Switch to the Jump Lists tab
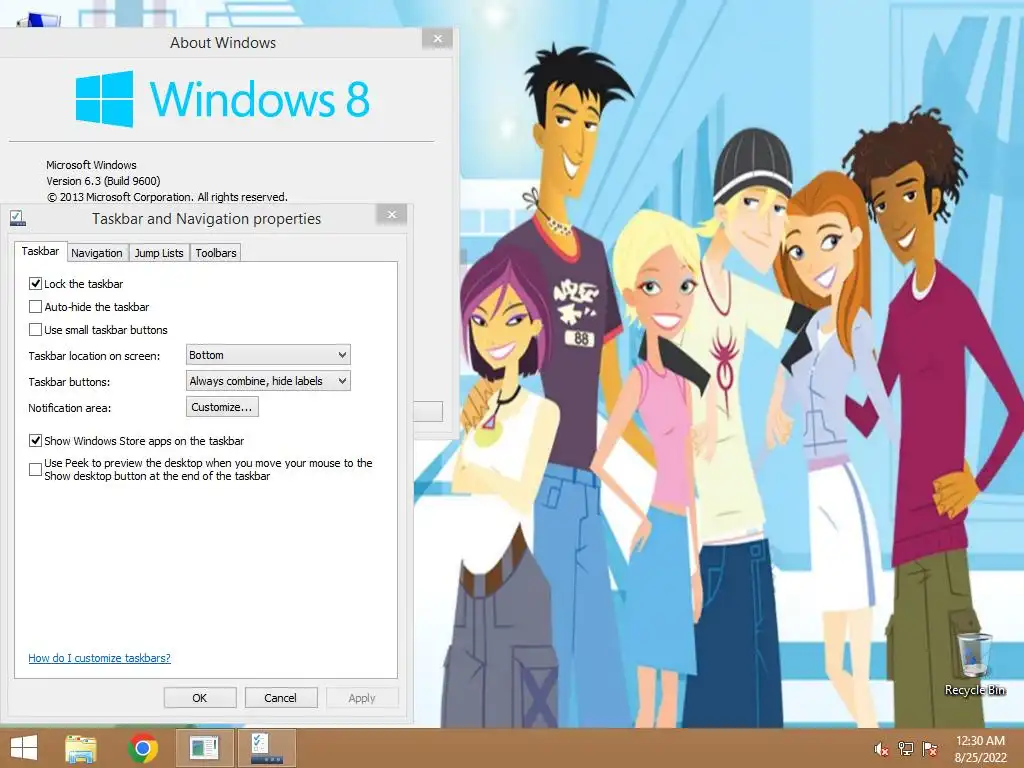The width and height of the screenshot is (1024, 768). (159, 253)
